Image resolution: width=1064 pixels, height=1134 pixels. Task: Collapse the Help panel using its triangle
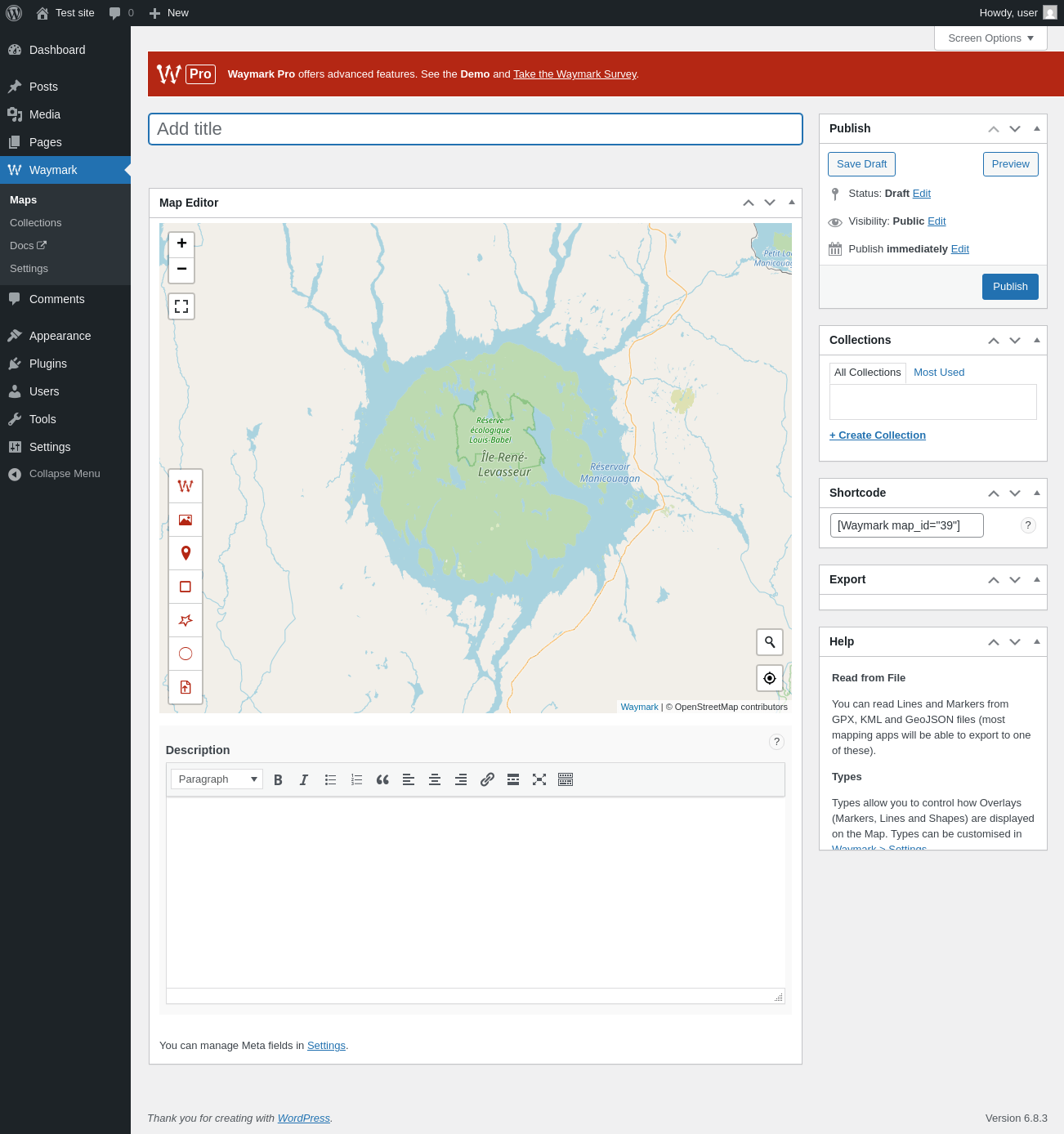pos(1037,641)
